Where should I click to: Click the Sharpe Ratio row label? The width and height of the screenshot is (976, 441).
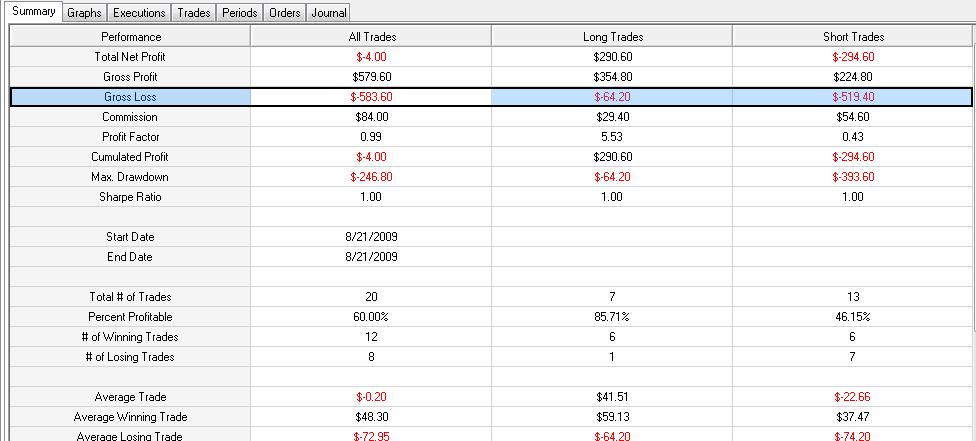pyautogui.click(x=130, y=196)
